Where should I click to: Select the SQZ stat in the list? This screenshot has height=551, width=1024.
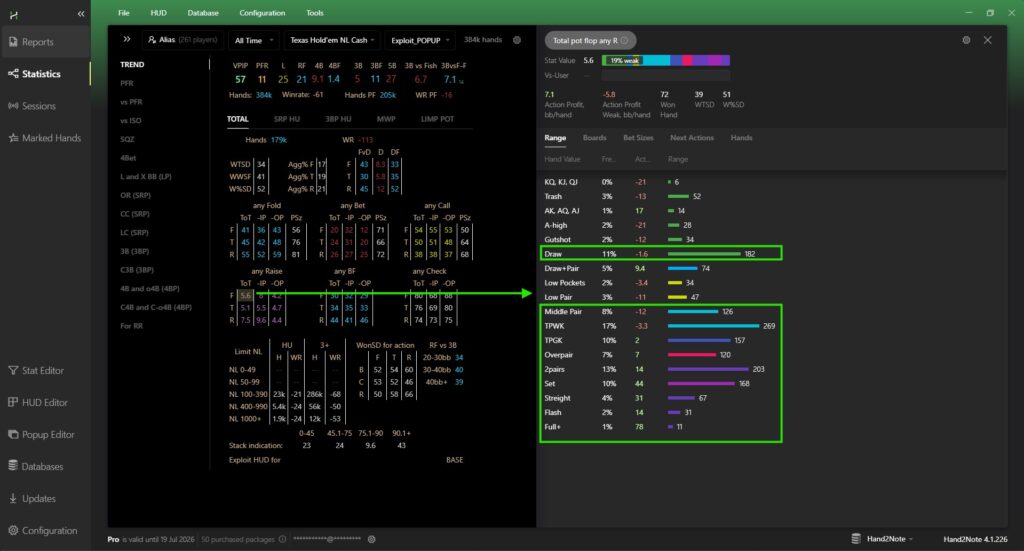pos(128,139)
